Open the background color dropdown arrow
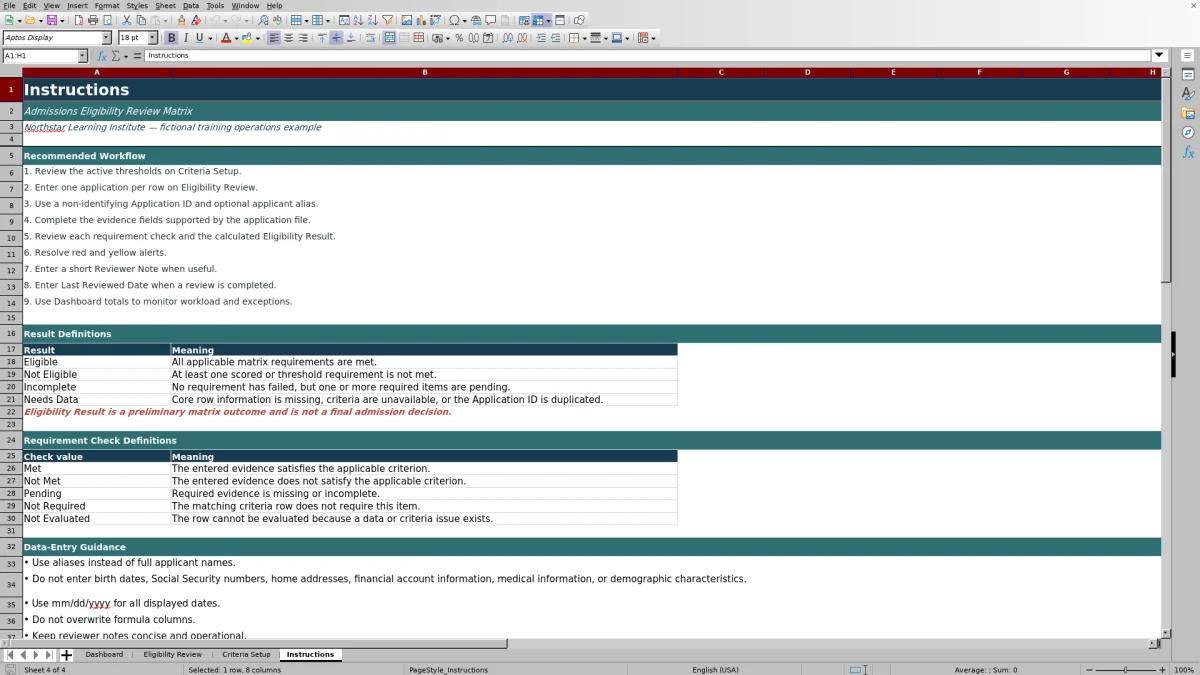 click(258, 38)
